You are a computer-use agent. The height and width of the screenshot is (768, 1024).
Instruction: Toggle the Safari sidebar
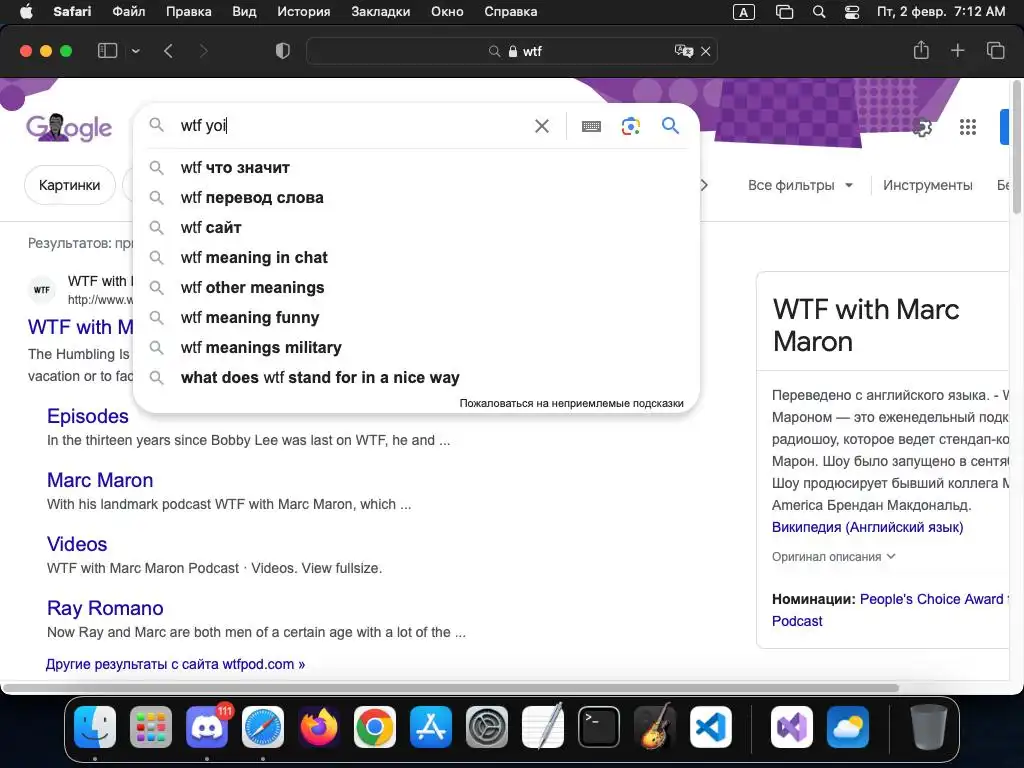[x=107, y=51]
